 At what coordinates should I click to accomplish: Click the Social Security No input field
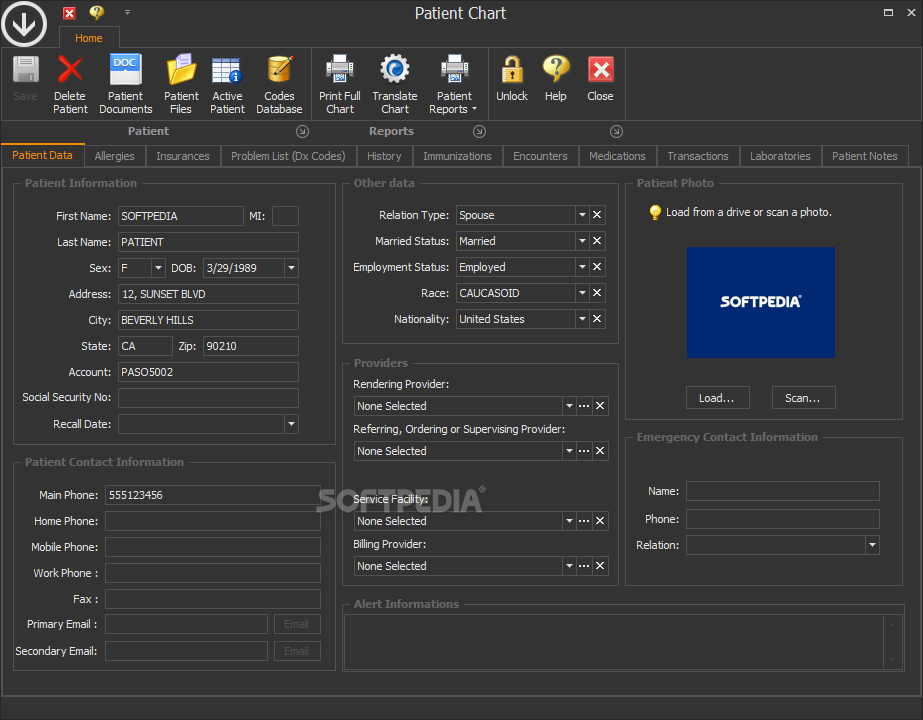(x=208, y=398)
